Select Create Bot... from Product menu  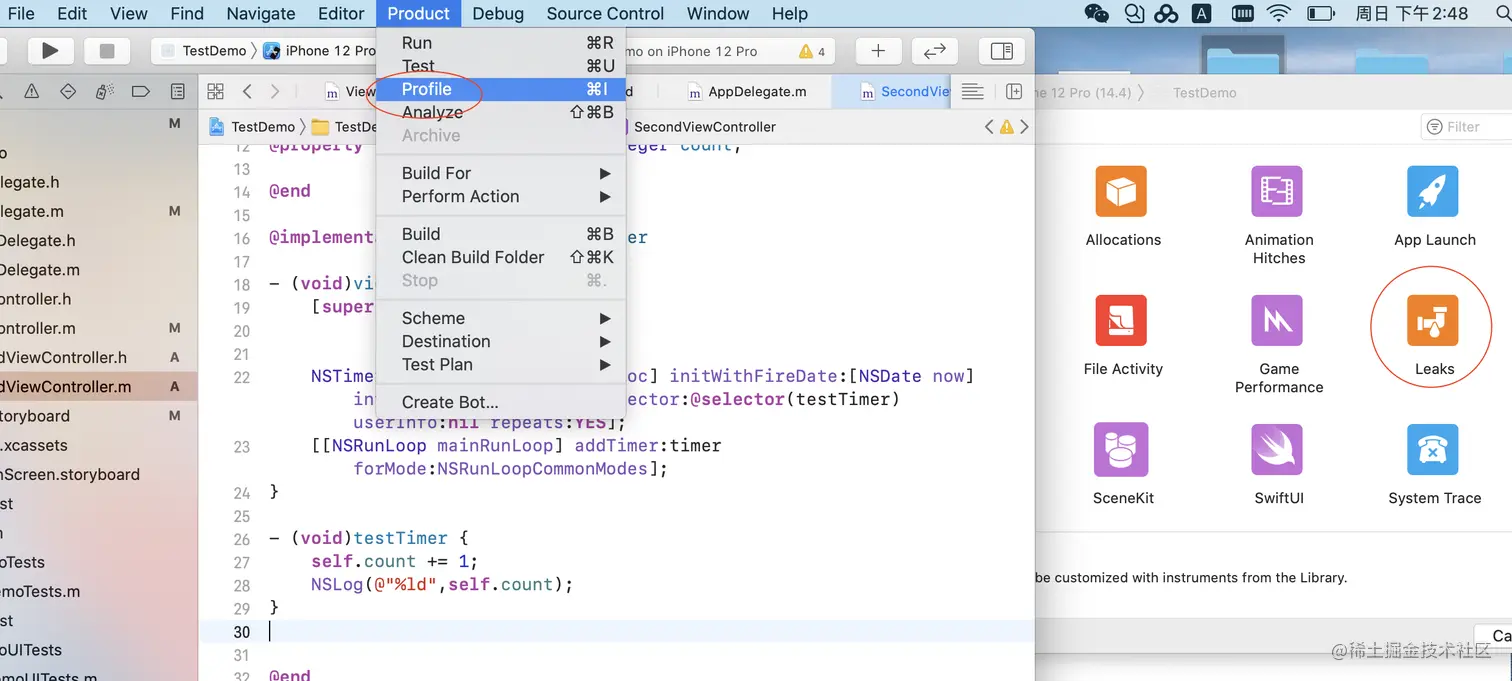click(500, 402)
